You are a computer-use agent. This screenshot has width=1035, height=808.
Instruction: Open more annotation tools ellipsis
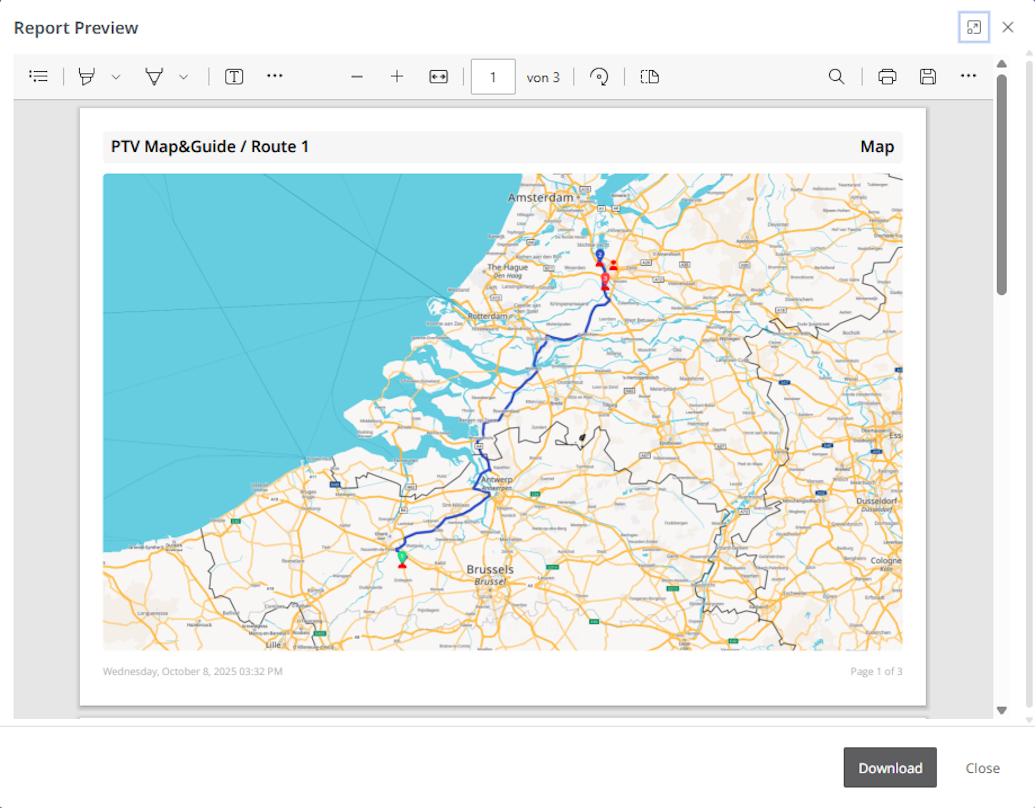tap(275, 76)
